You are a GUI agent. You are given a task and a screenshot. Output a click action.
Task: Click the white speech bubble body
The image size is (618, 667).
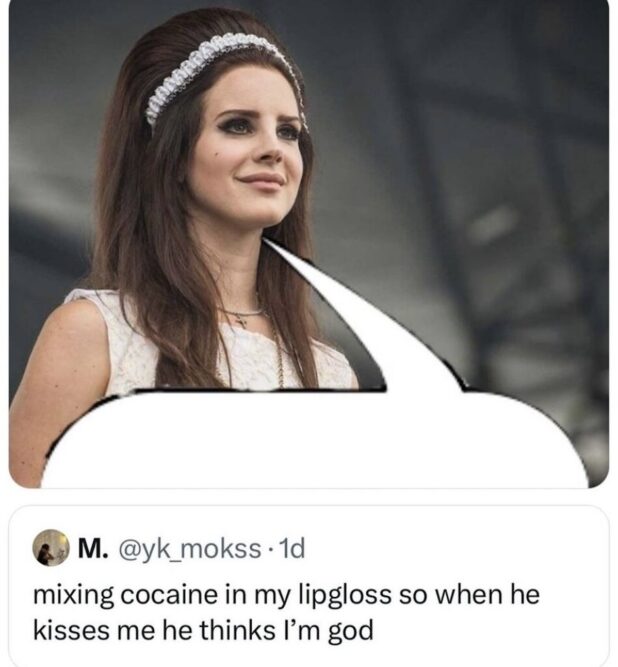click(x=315, y=440)
